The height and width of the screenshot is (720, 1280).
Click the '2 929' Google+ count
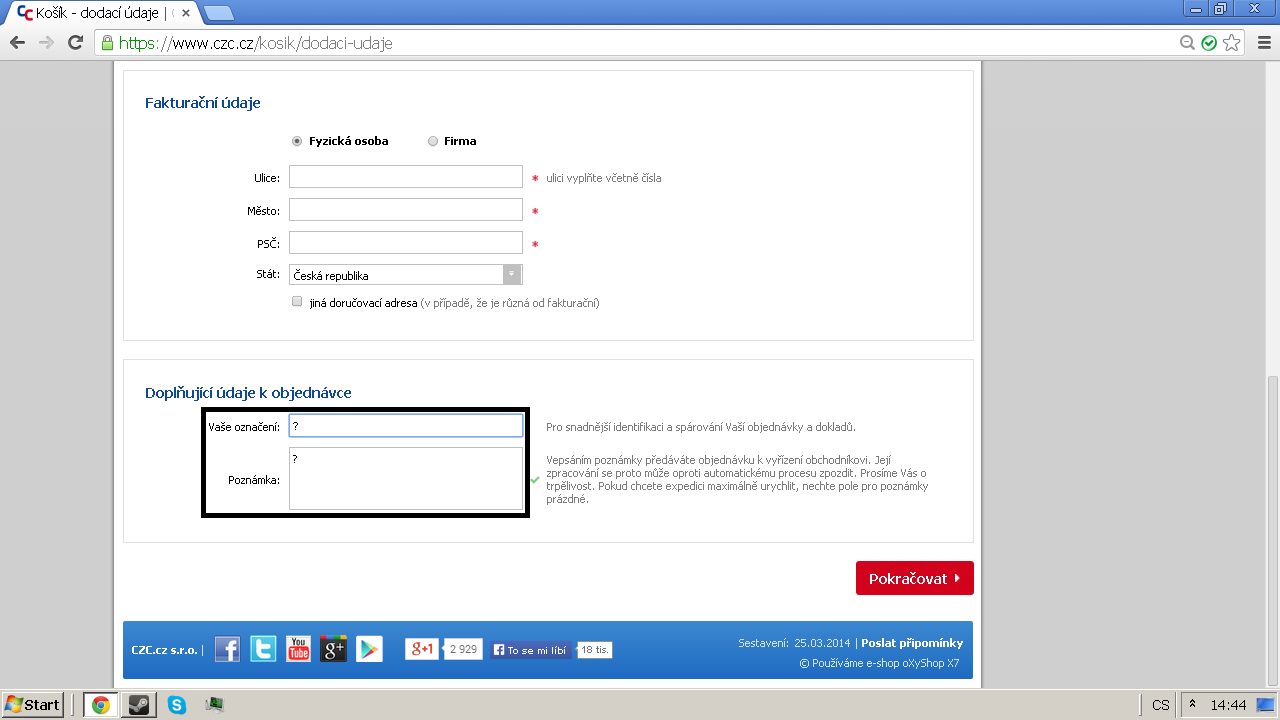point(463,649)
